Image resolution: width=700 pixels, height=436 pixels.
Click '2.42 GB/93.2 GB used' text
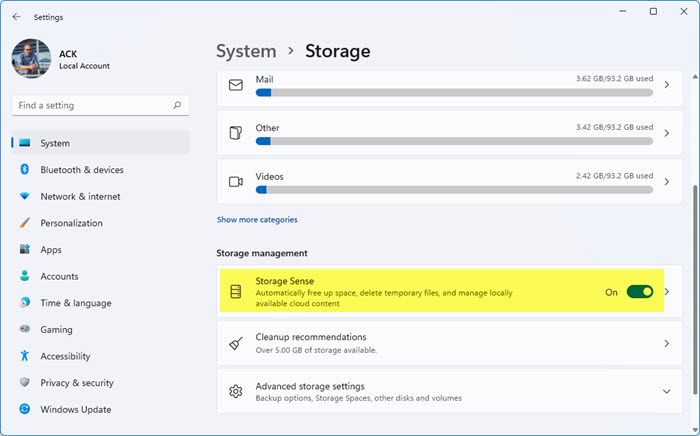click(614, 176)
